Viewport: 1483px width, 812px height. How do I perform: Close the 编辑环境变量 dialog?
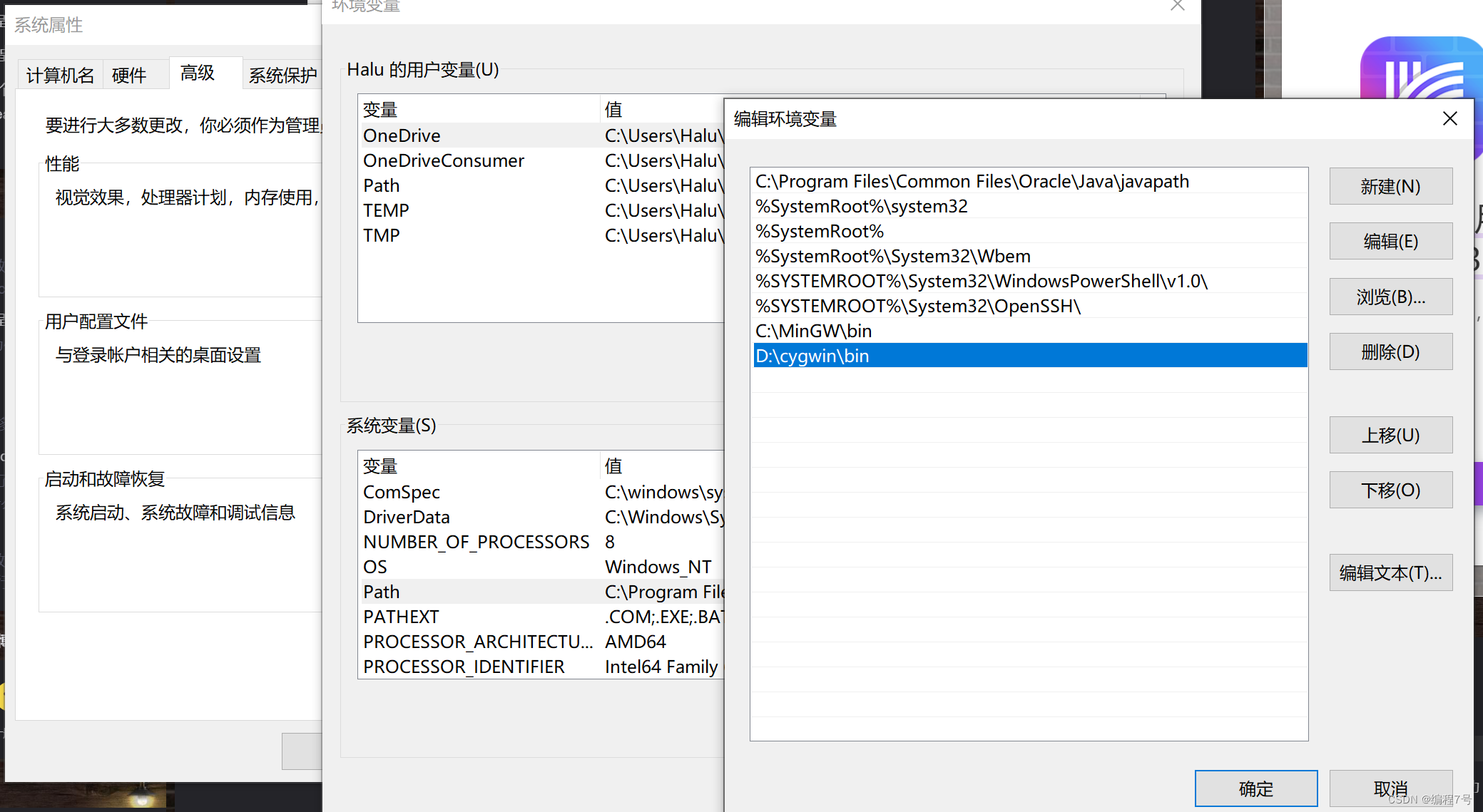(x=1449, y=118)
